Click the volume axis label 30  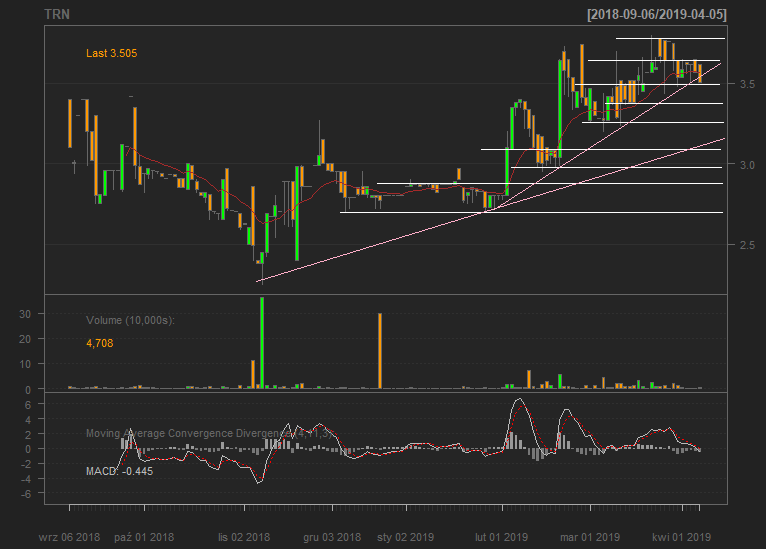(x=25, y=314)
